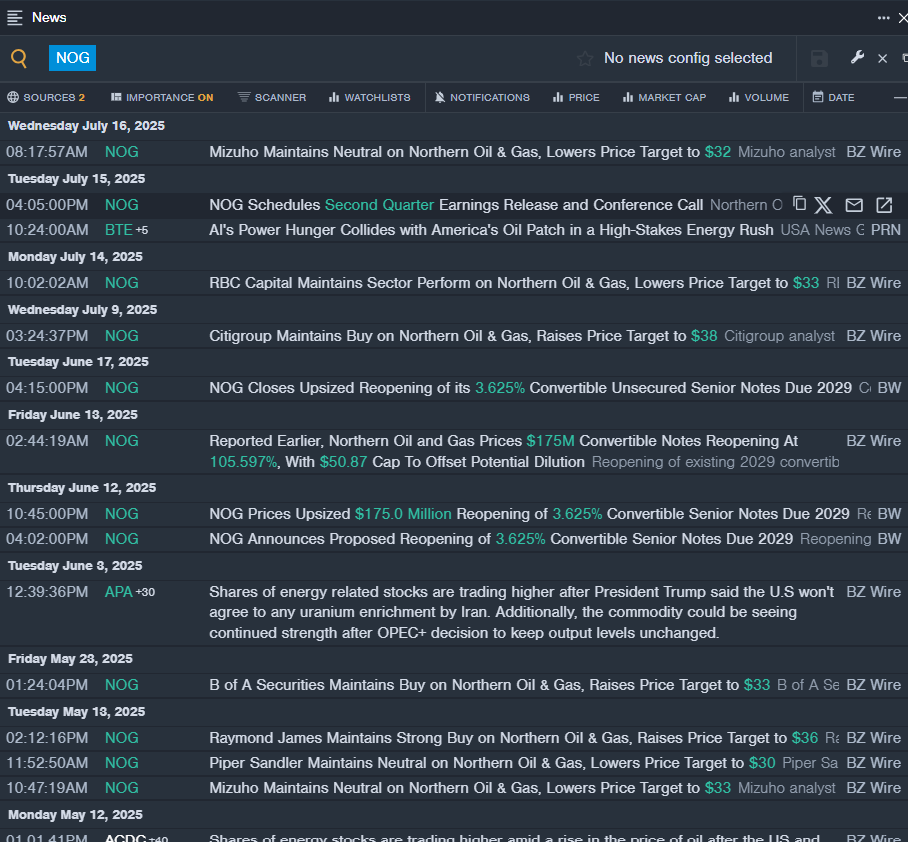Open NOG Announces Proposed Reopening headline
The width and height of the screenshot is (908, 842).
(501, 539)
